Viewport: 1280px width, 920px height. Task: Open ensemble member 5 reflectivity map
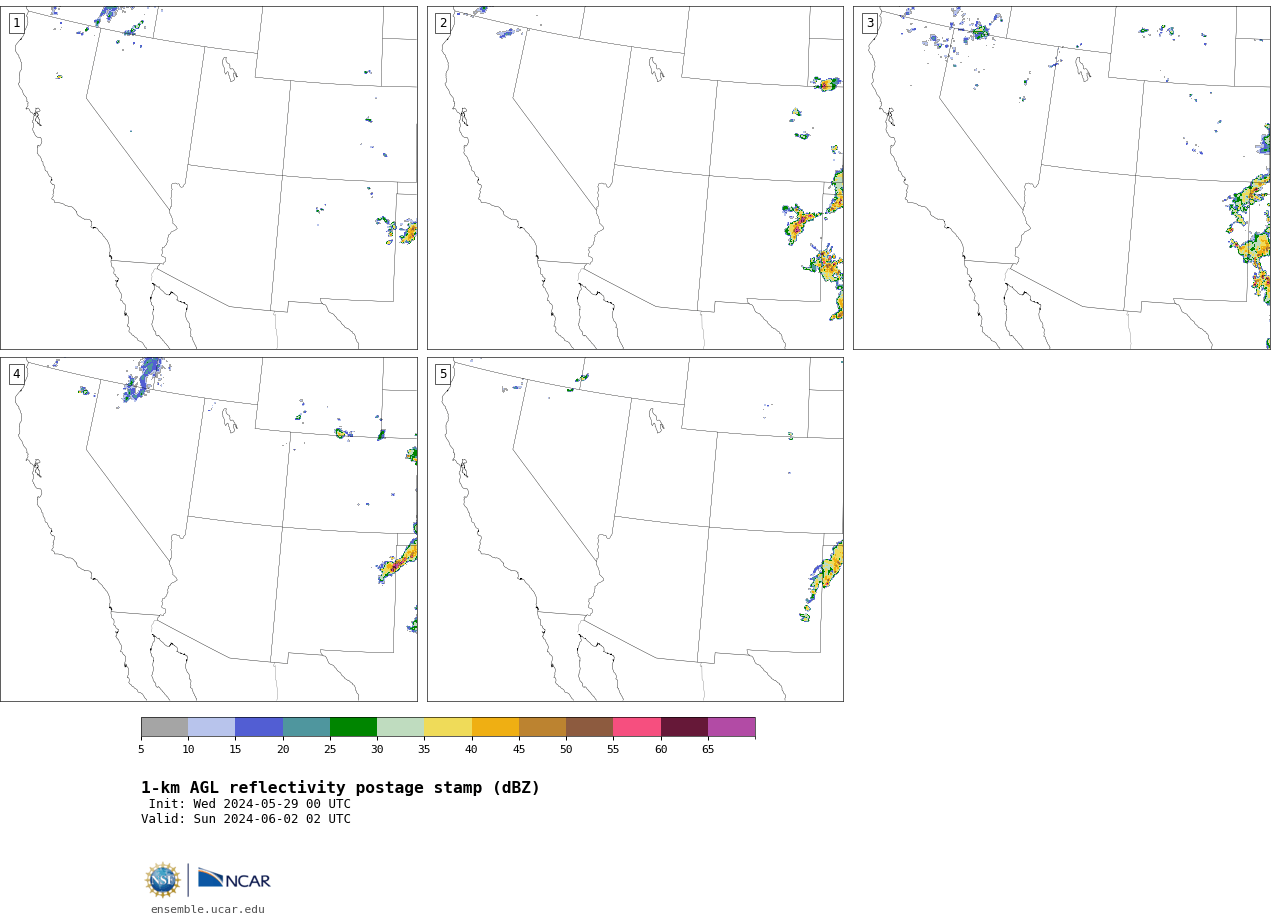[635, 529]
